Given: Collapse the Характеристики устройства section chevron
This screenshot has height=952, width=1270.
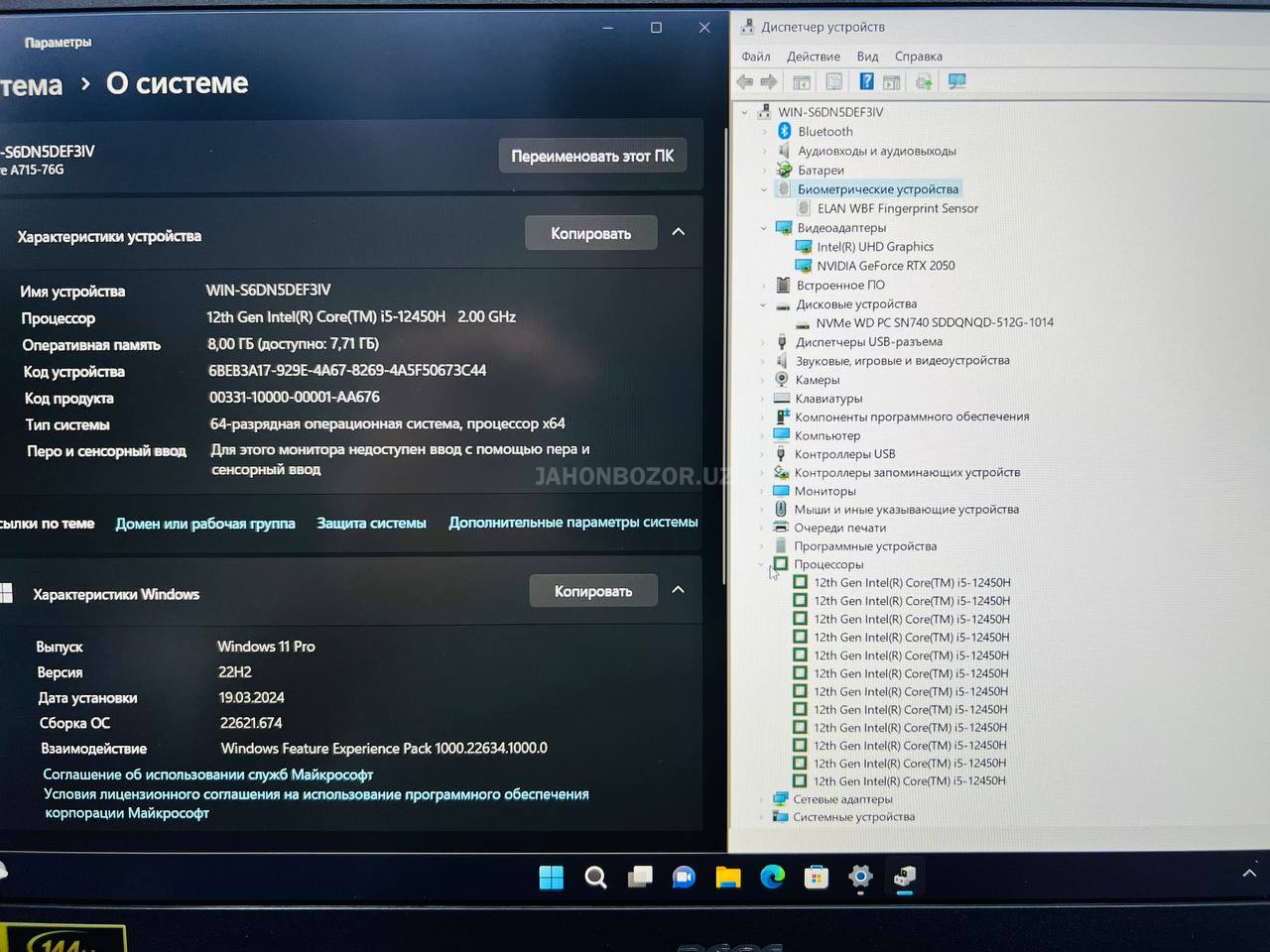Looking at the screenshot, I should coord(679,232).
